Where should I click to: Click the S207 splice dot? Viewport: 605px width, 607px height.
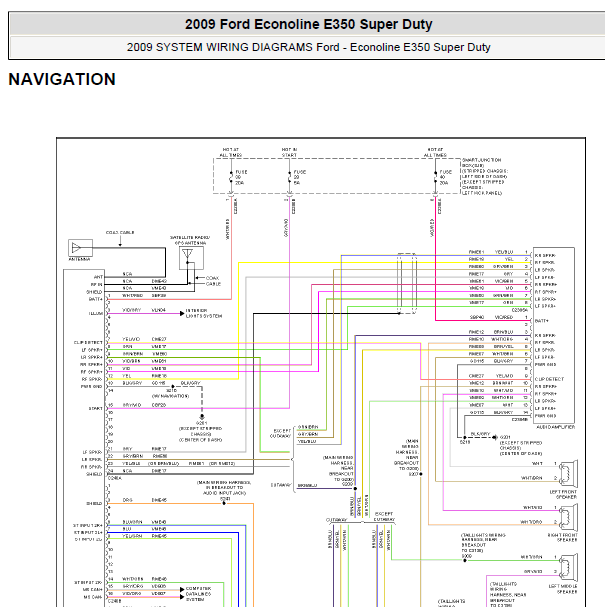(x=421, y=474)
